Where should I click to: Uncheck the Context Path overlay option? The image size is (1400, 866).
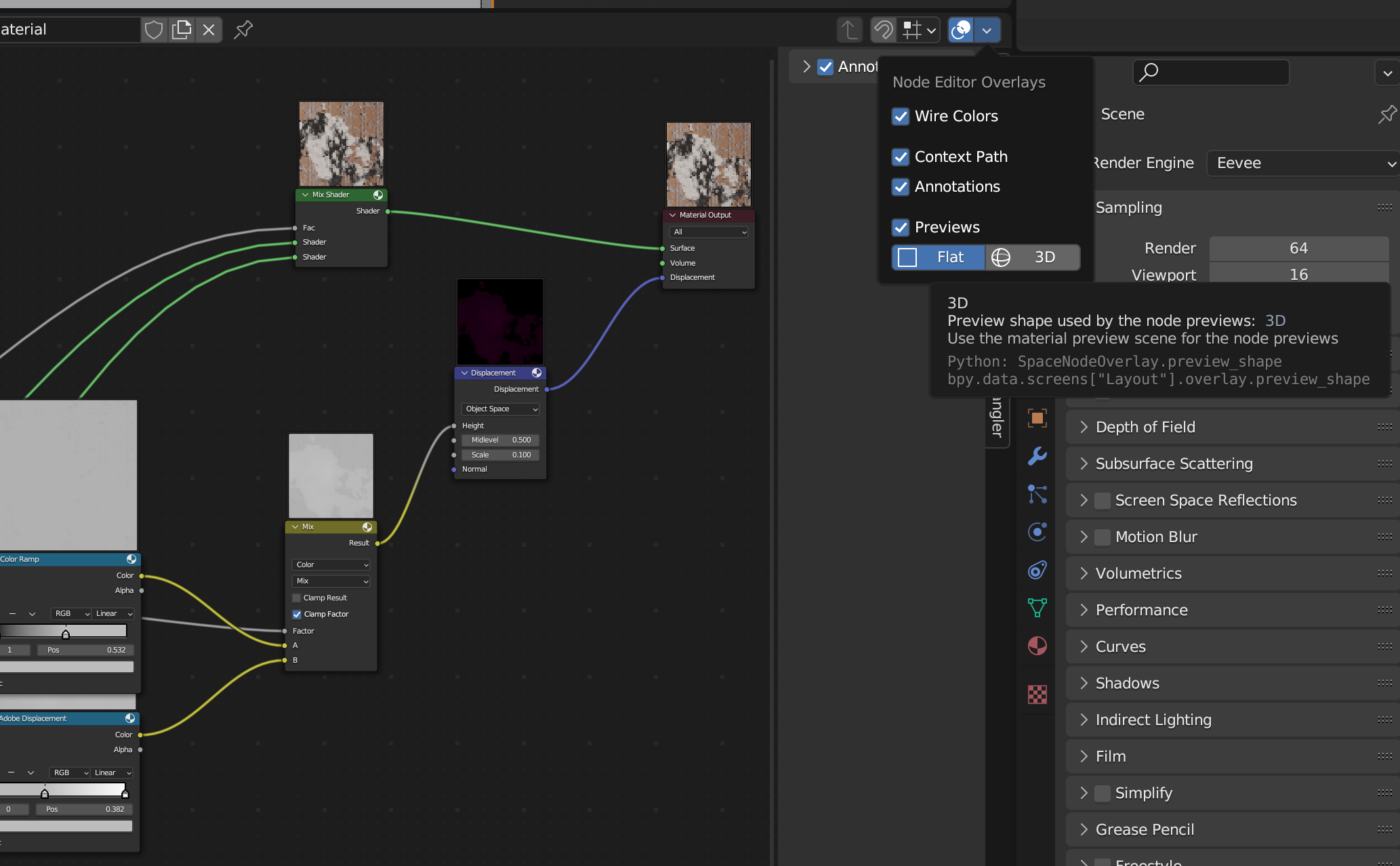click(901, 157)
